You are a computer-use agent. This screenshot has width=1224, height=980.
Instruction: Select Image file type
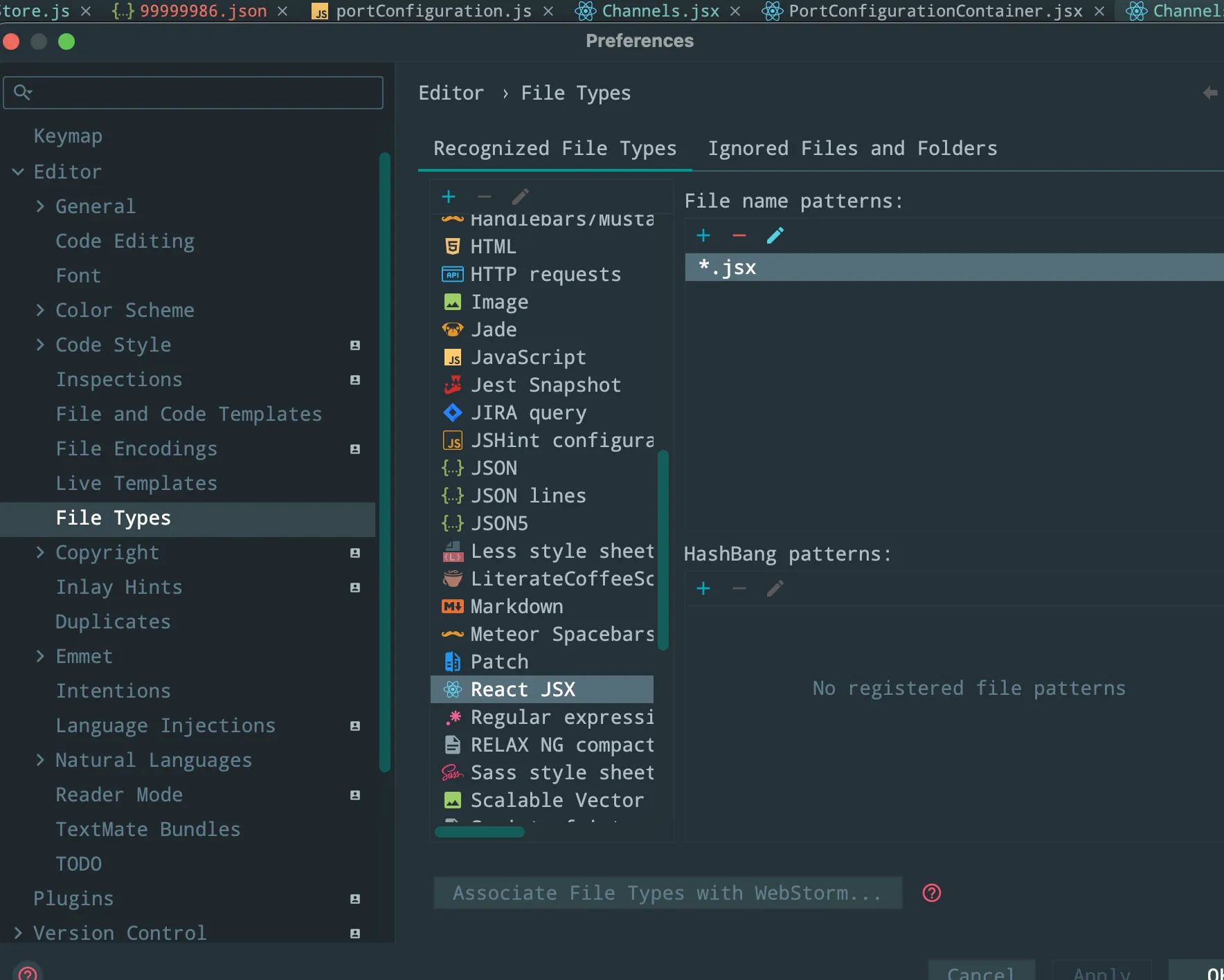pyautogui.click(x=542, y=302)
